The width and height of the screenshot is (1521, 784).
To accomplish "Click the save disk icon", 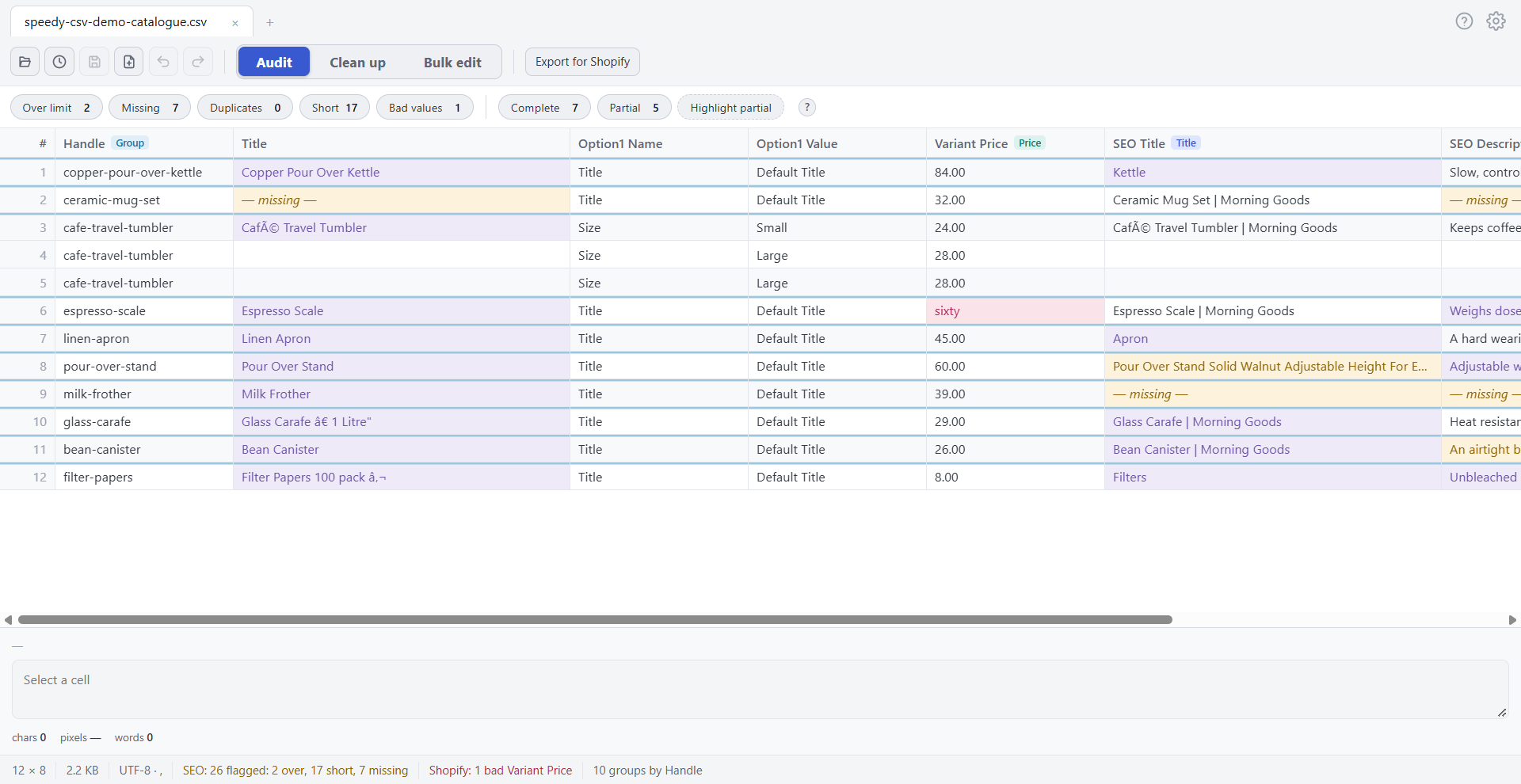I will 94,62.
